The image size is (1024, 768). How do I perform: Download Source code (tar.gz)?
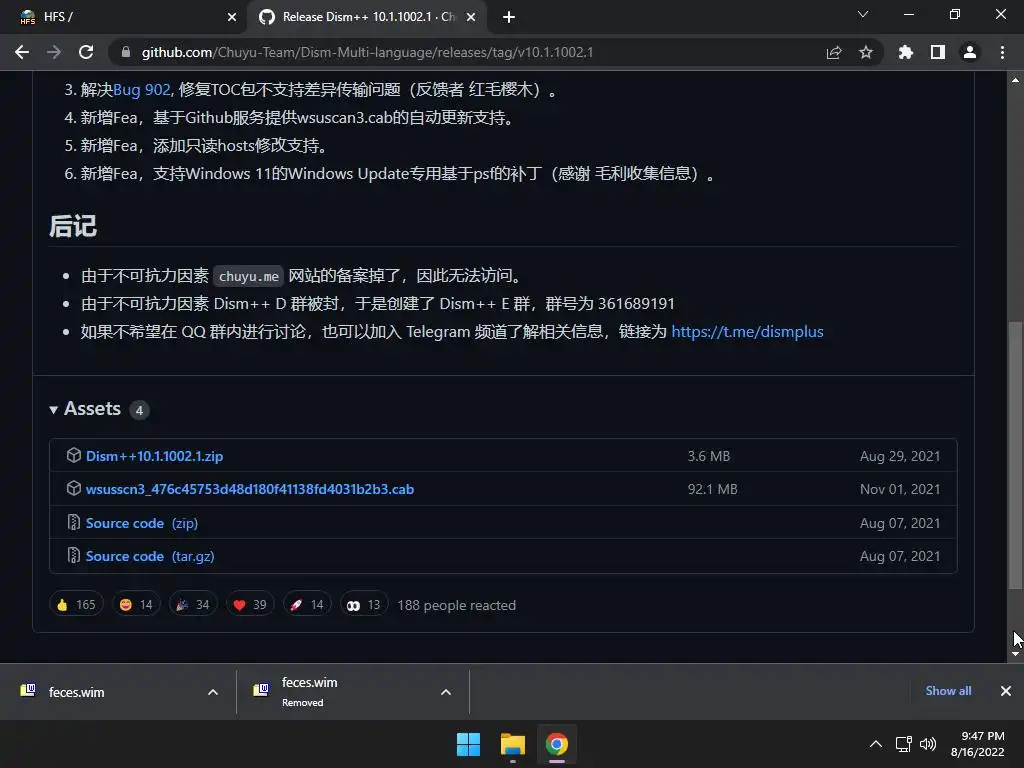pyautogui.click(x=150, y=556)
